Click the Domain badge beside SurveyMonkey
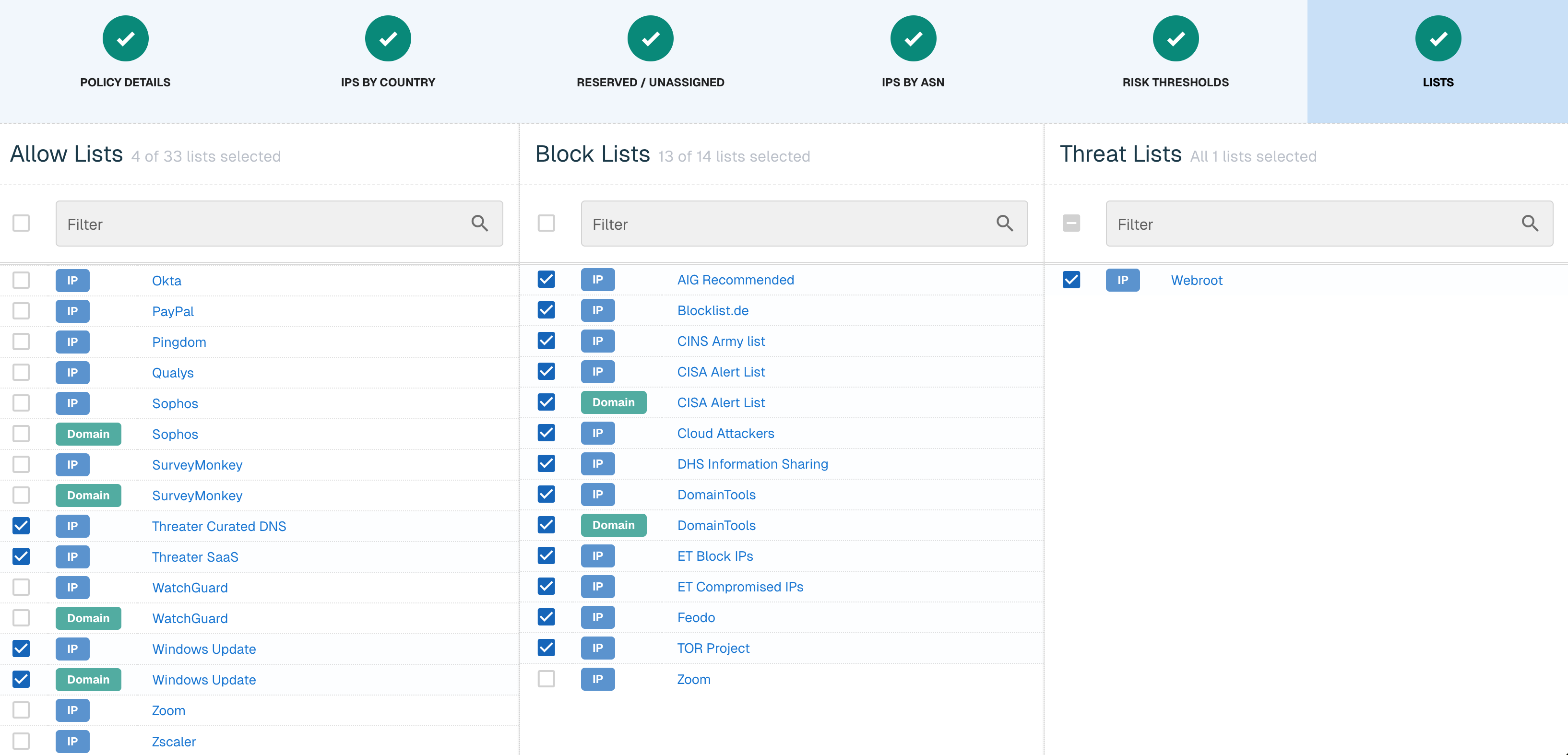 (88, 495)
